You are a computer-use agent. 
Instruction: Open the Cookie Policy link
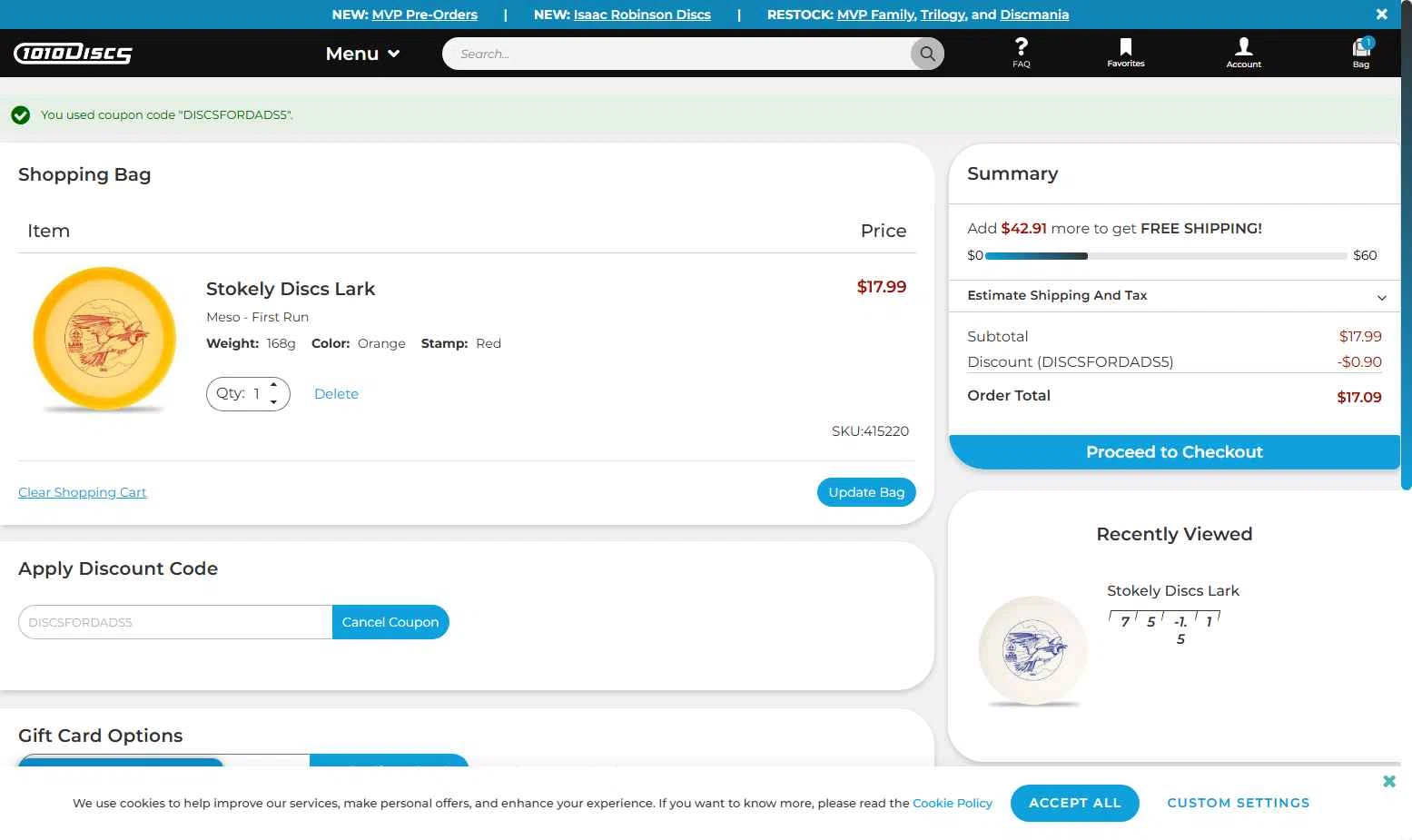[x=953, y=803]
